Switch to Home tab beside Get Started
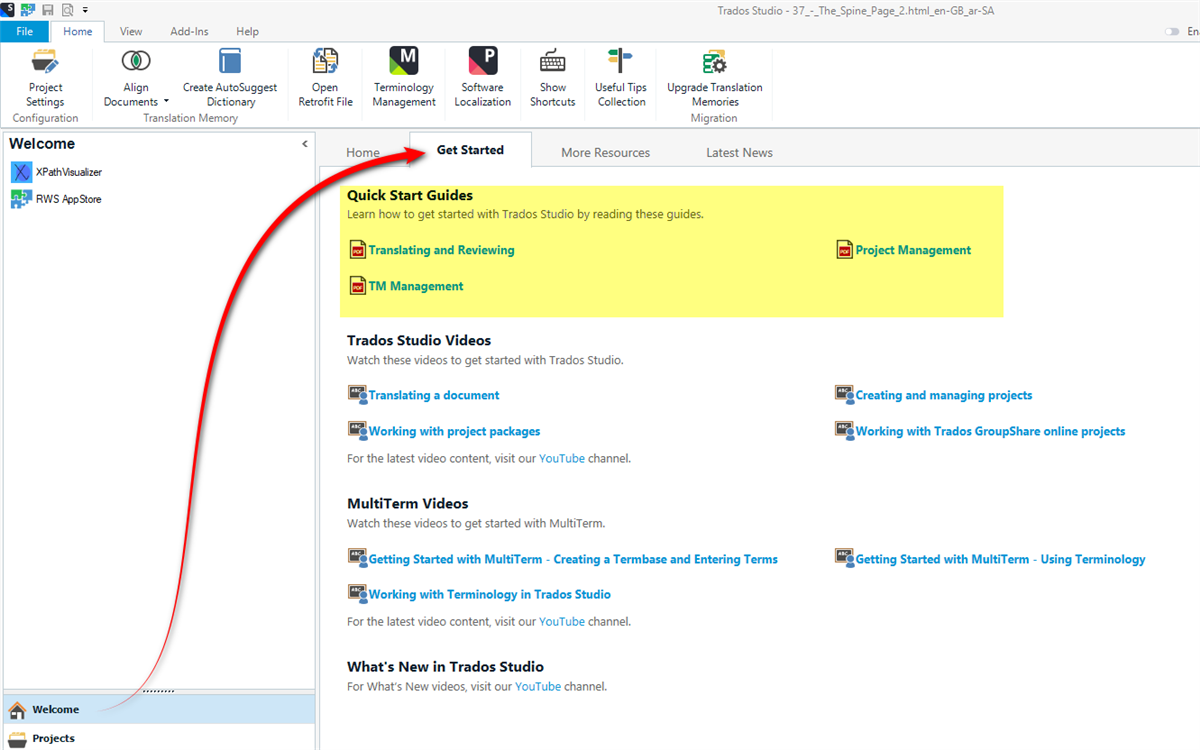The image size is (1200, 750). pos(363,152)
